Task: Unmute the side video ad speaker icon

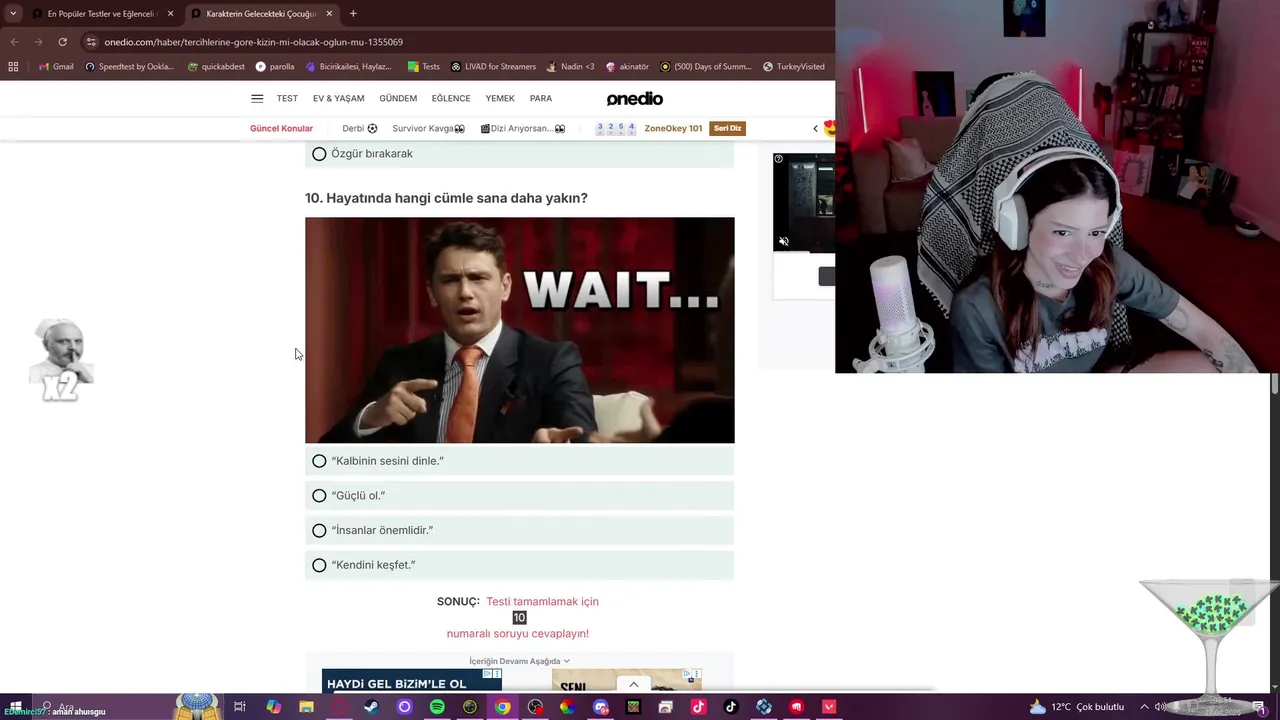Action: (784, 242)
